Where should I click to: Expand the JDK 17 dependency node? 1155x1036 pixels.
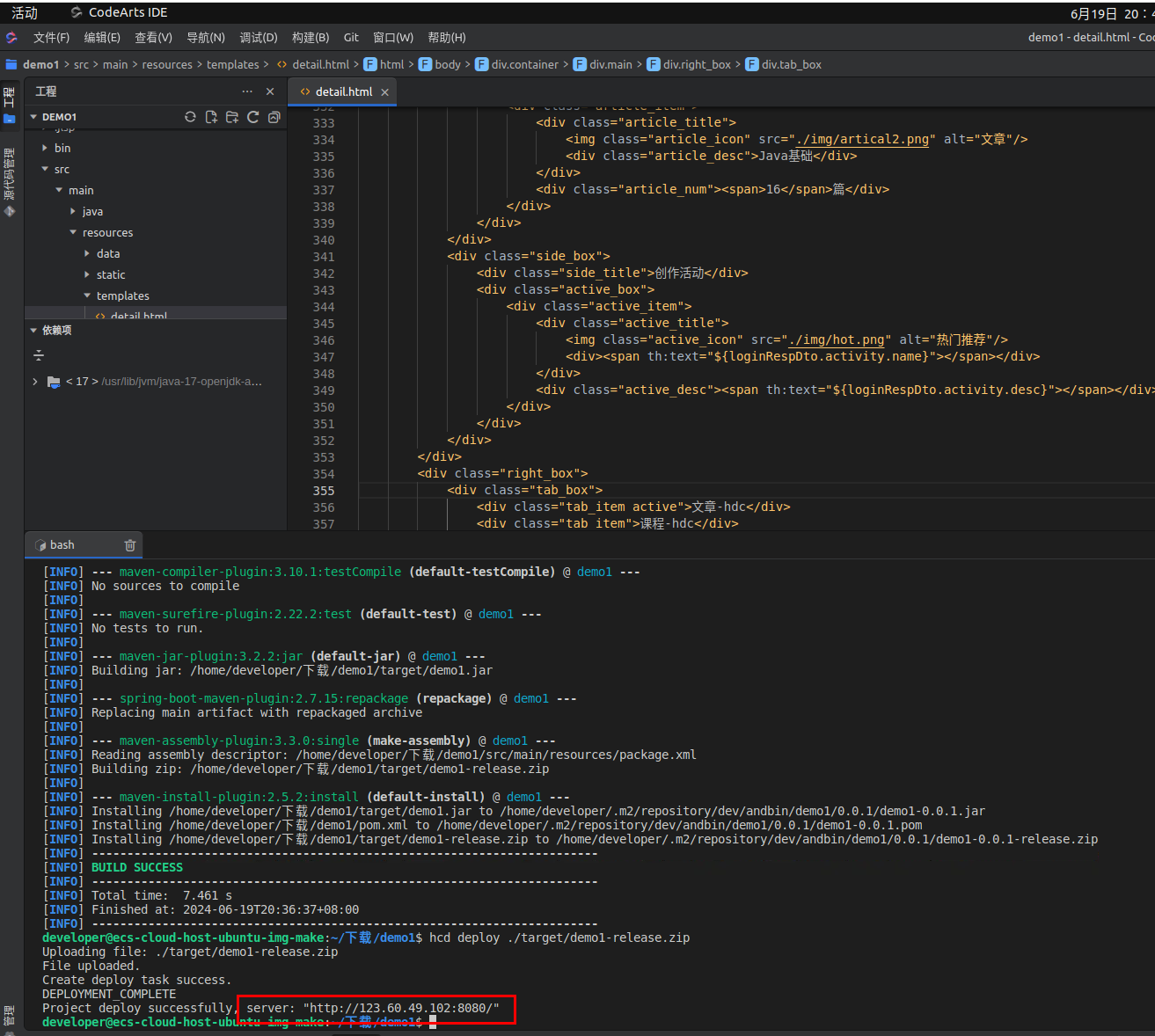tap(35, 382)
